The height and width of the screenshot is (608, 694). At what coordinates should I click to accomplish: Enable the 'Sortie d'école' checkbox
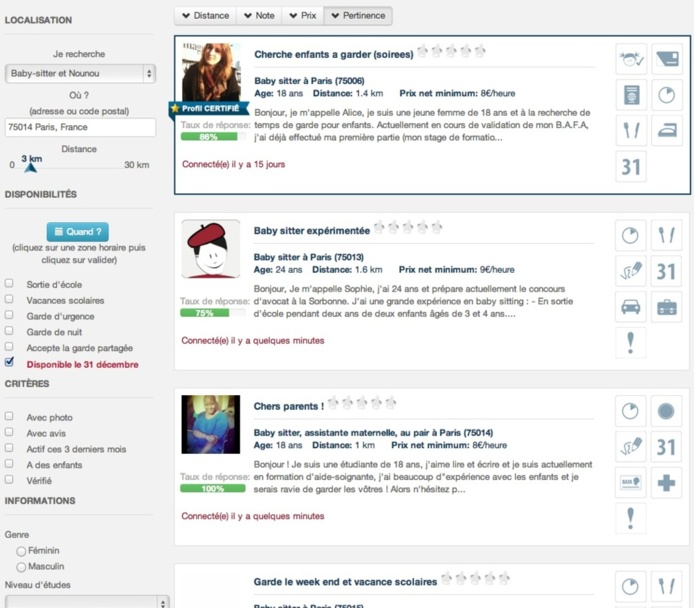click(x=10, y=285)
